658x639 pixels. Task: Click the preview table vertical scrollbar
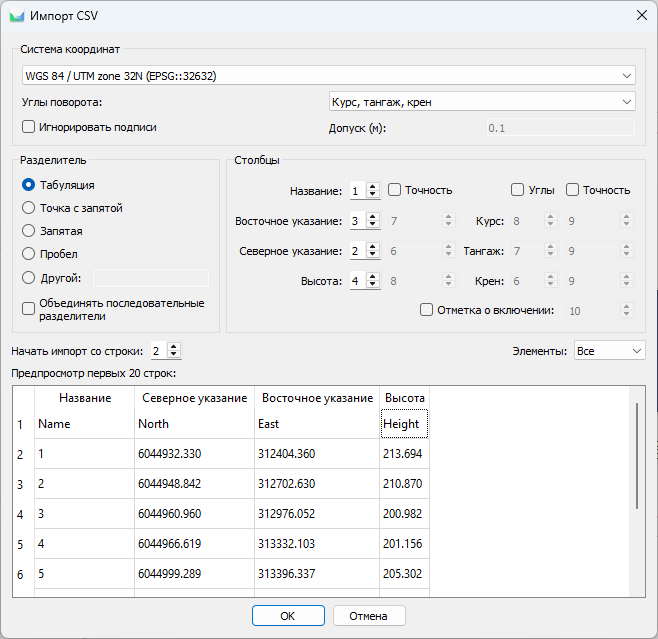(x=637, y=456)
